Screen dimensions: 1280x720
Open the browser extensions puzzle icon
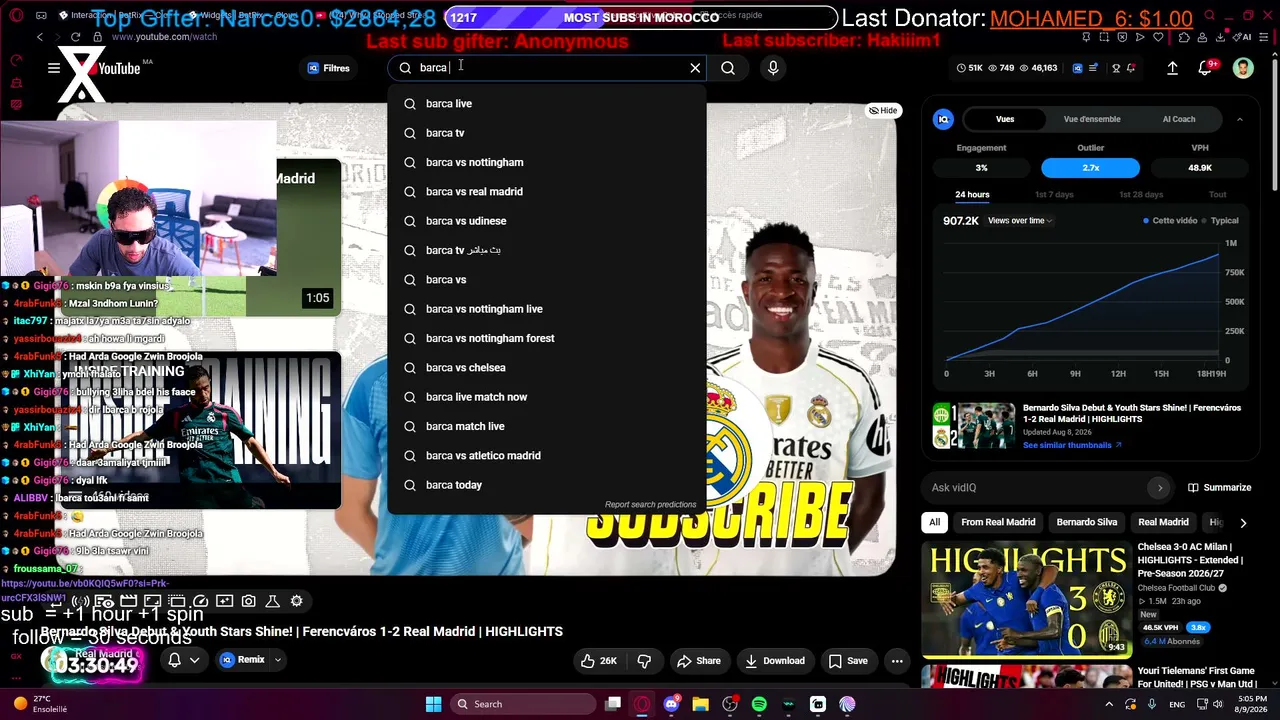pyautogui.click(x=1184, y=37)
